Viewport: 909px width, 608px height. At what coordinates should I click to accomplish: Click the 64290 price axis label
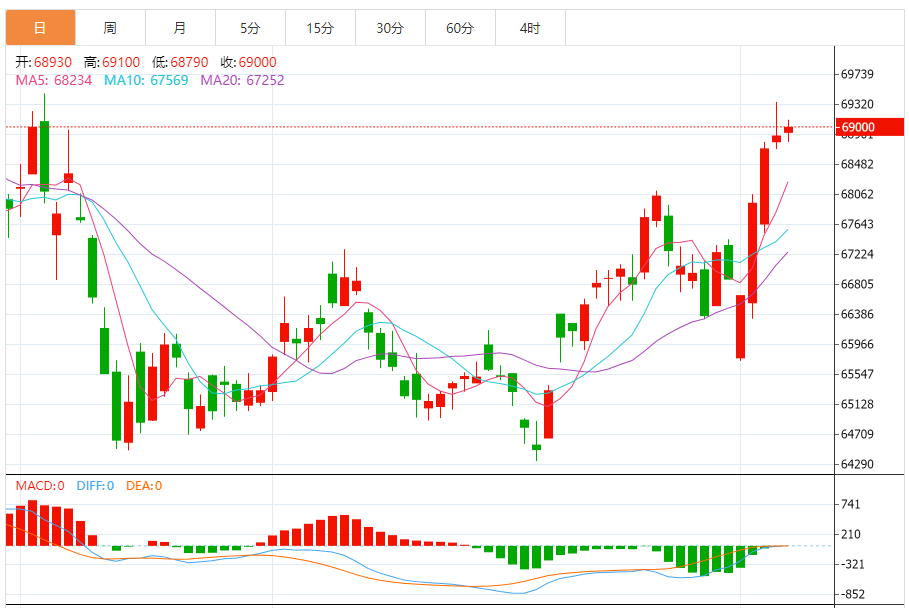pyautogui.click(x=857, y=464)
